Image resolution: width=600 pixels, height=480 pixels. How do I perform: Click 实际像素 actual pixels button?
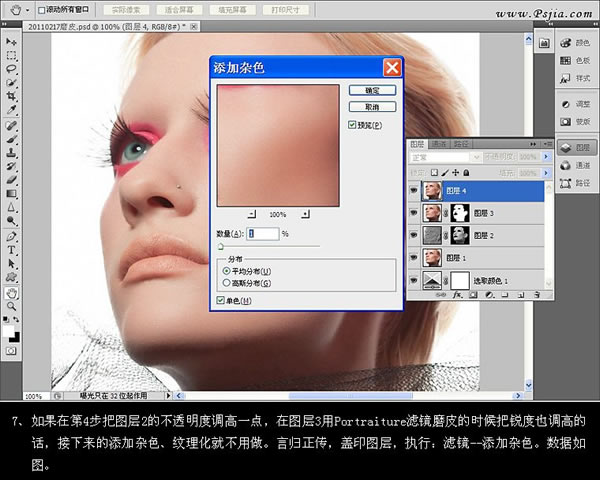126,10
